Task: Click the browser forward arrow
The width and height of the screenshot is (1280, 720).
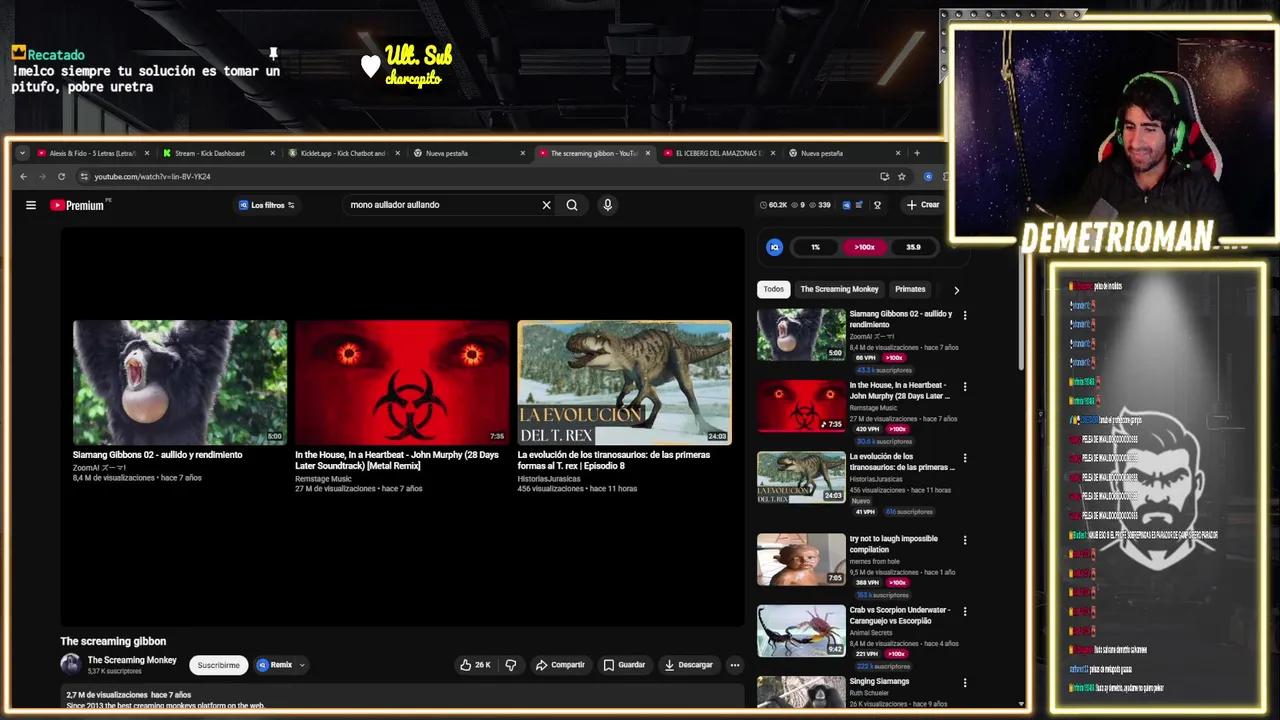Action: click(42, 177)
